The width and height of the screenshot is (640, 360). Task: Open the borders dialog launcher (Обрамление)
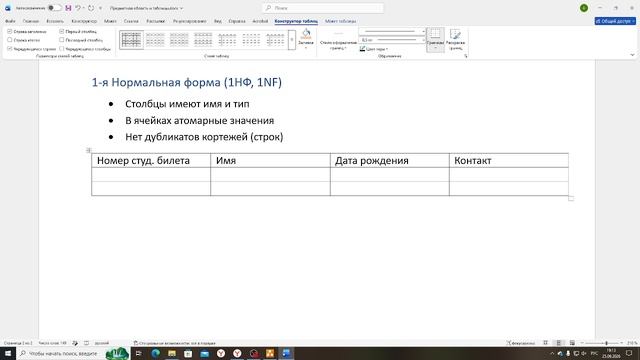coord(466,56)
